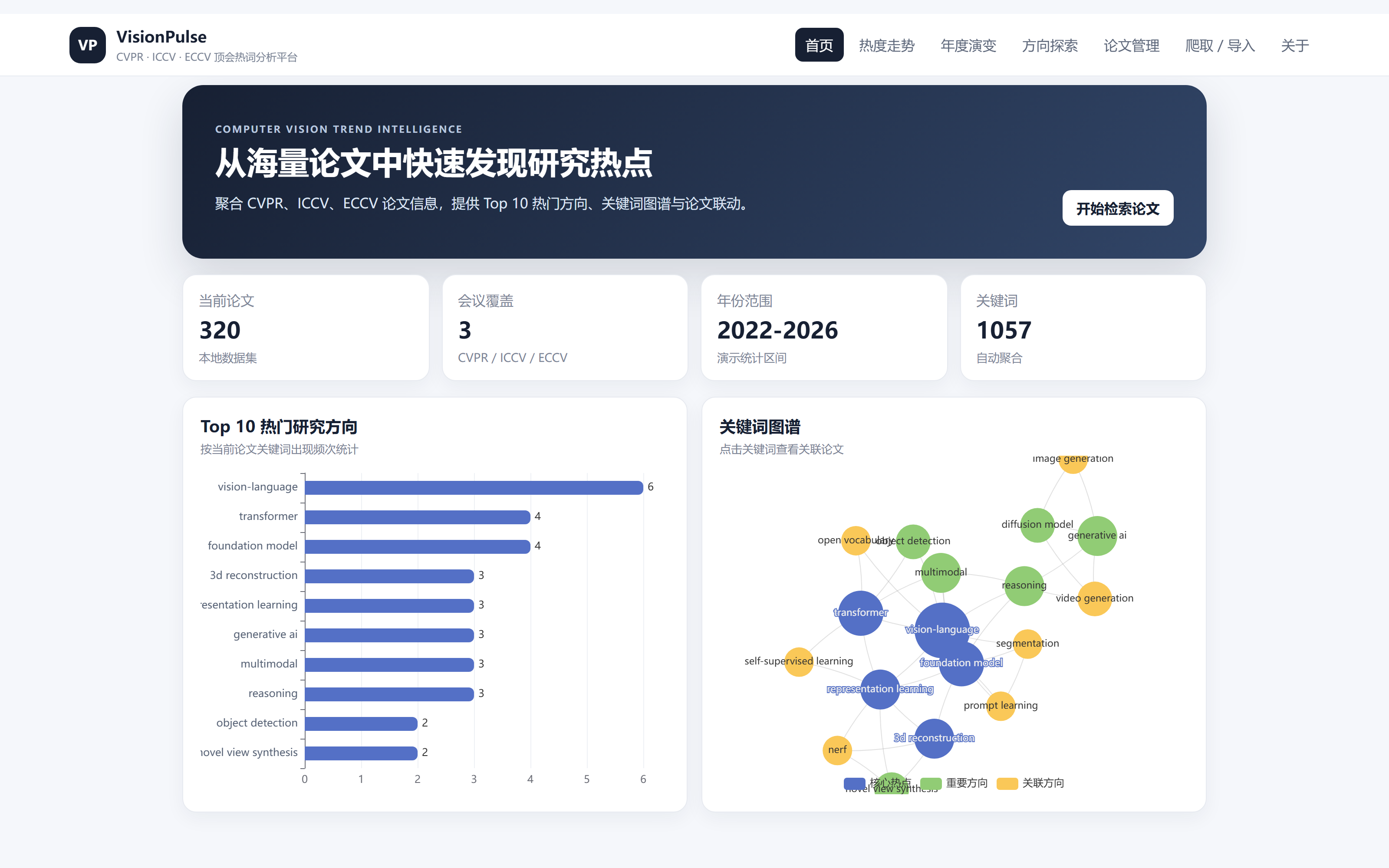The height and width of the screenshot is (868, 1389).
Task: Click the nerf keyword node
Action: [837, 750]
